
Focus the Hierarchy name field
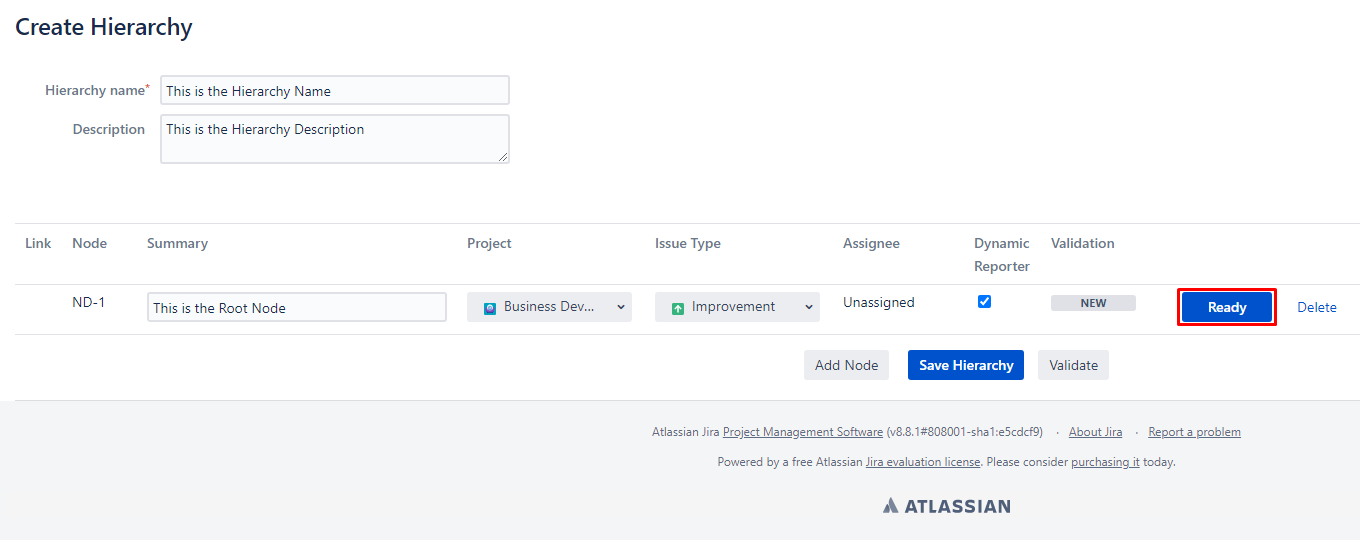pos(334,90)
